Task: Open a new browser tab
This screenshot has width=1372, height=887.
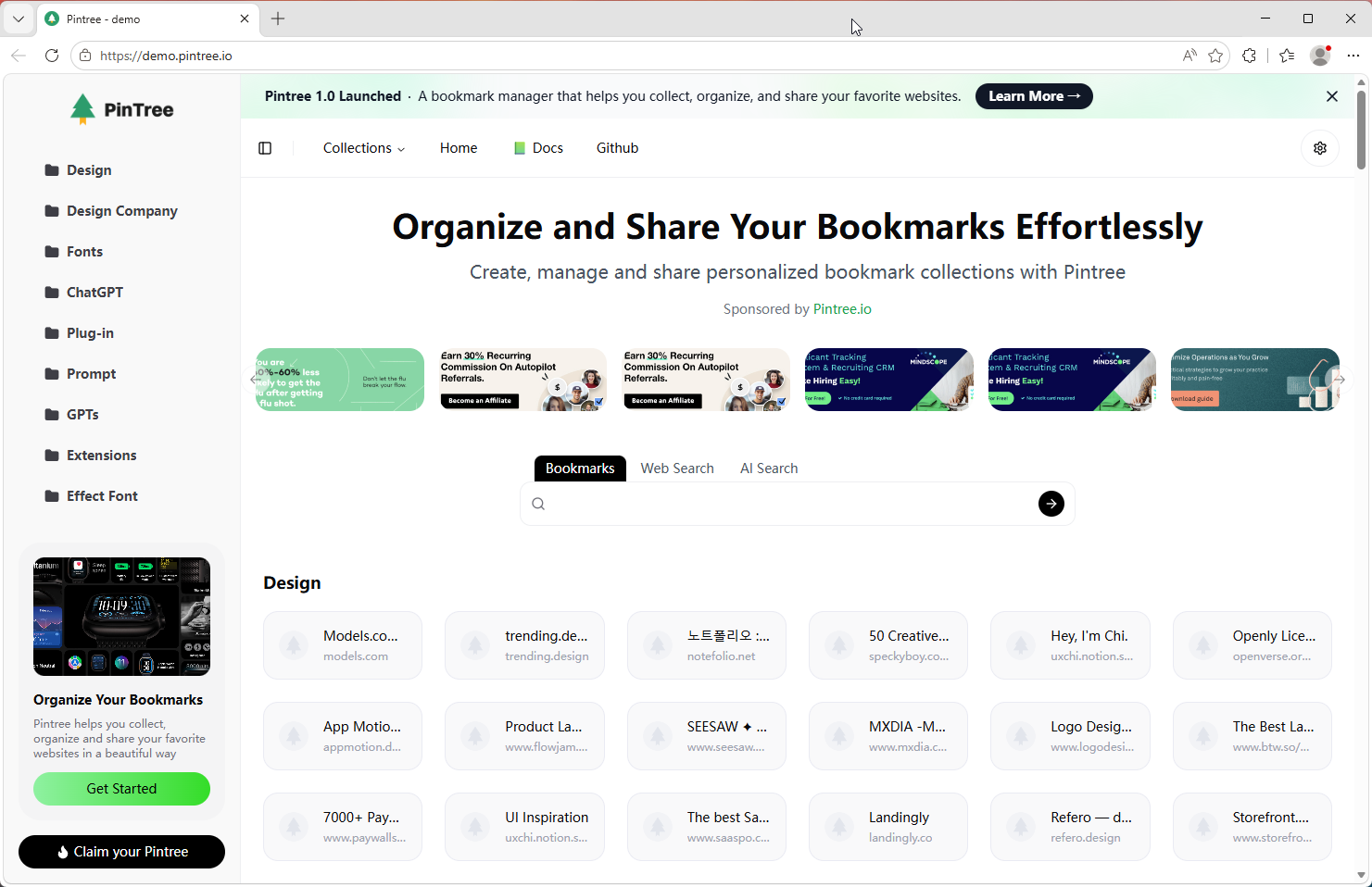Action: coord(278,19)
